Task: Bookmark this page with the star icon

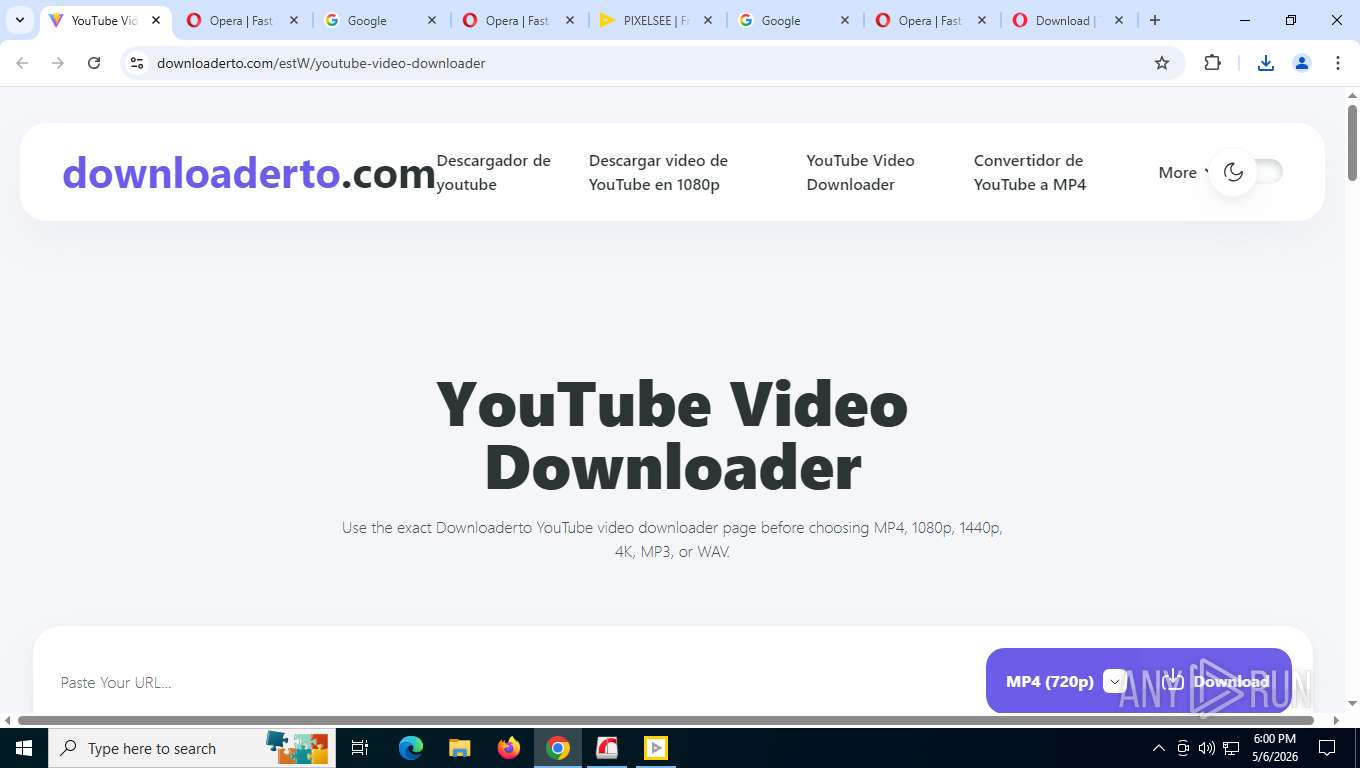Action: 1162,63
